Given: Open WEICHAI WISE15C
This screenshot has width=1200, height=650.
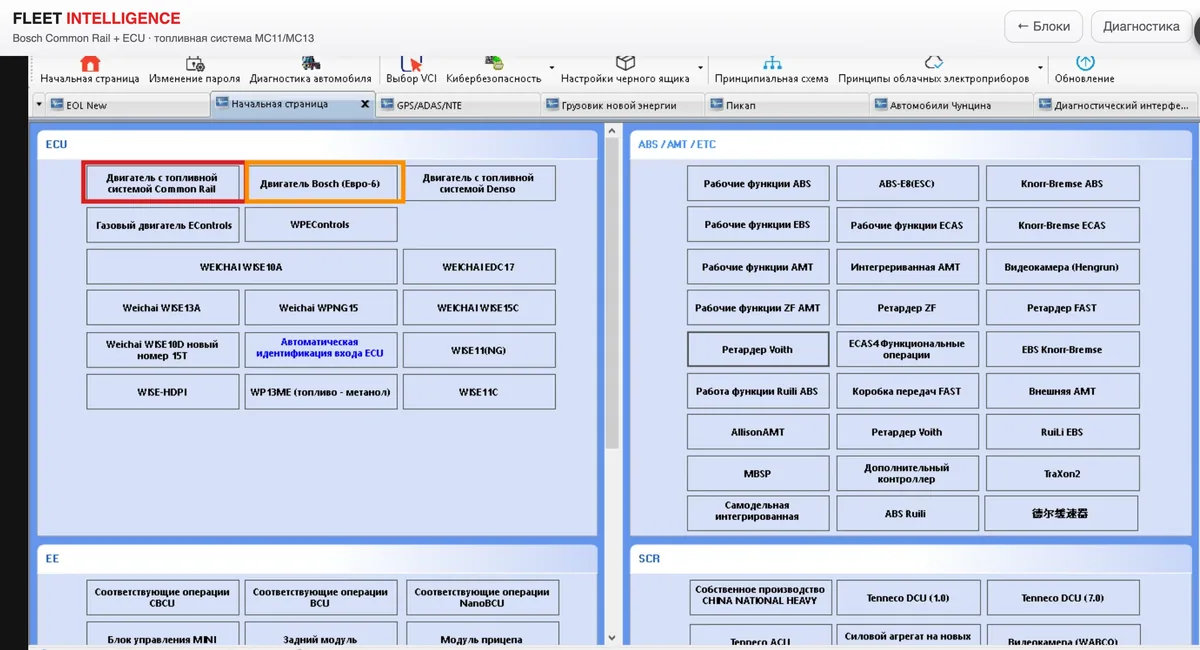Looking at the screenshot, I should (478, 308).
